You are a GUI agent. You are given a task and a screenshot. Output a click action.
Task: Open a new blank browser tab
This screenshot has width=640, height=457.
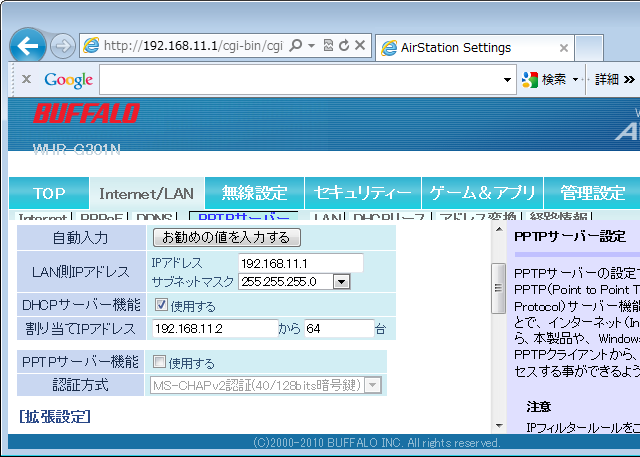589,48
